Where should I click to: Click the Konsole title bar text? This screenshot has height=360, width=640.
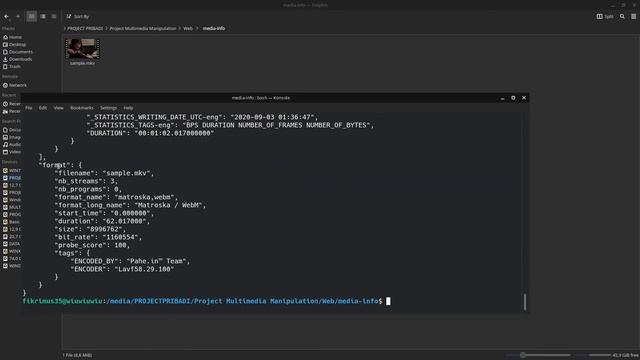[261, 98]
